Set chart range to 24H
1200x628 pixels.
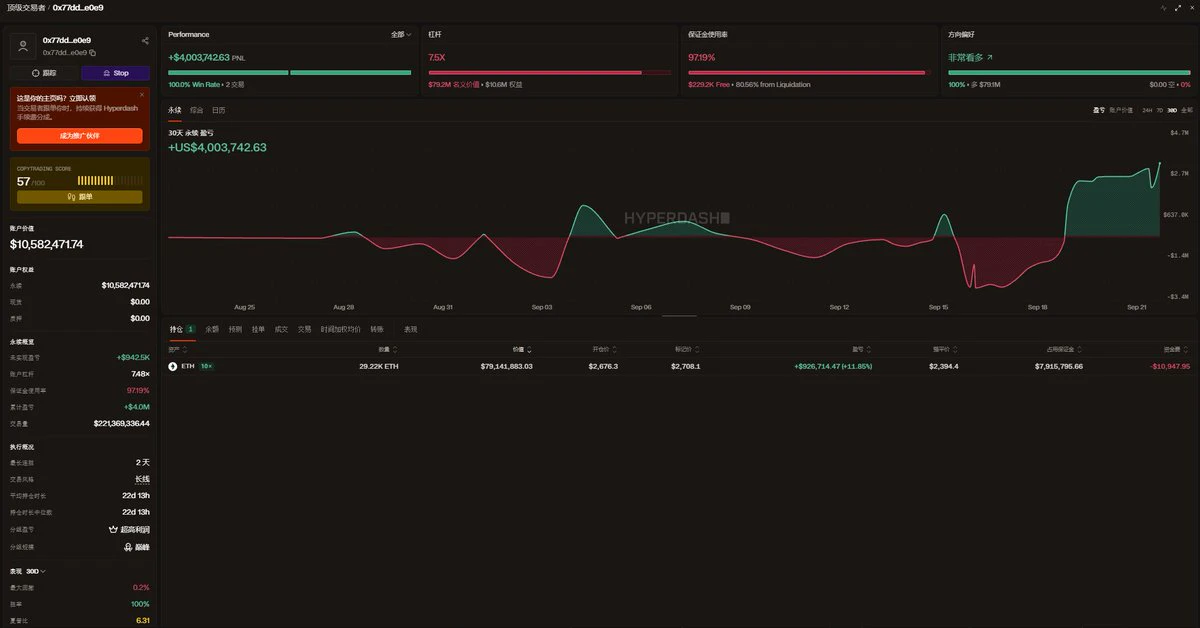tap(1147, 109)
